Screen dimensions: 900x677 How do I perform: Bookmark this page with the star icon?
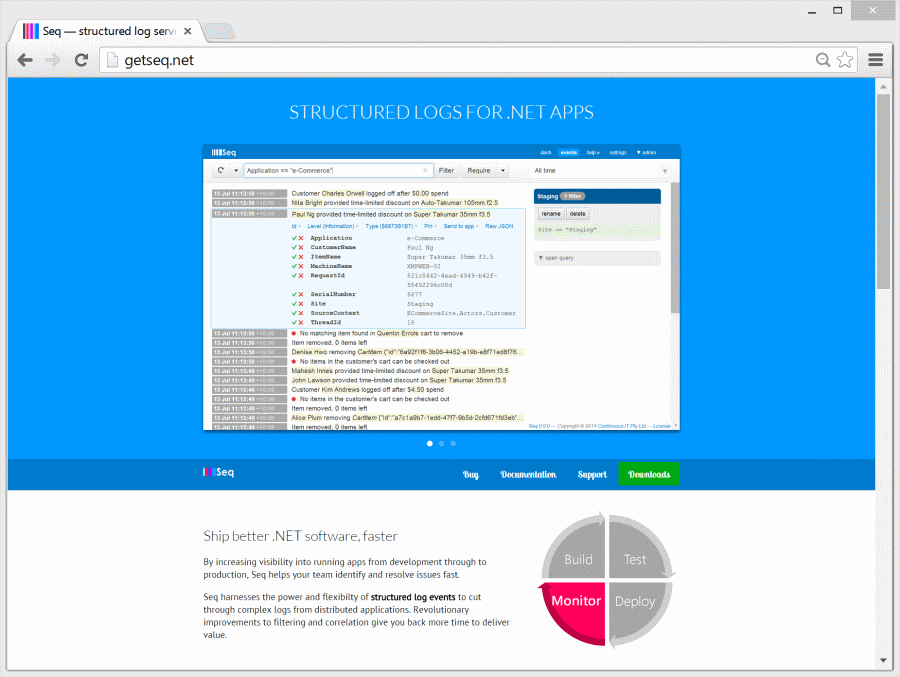click(x=845, y=60)
